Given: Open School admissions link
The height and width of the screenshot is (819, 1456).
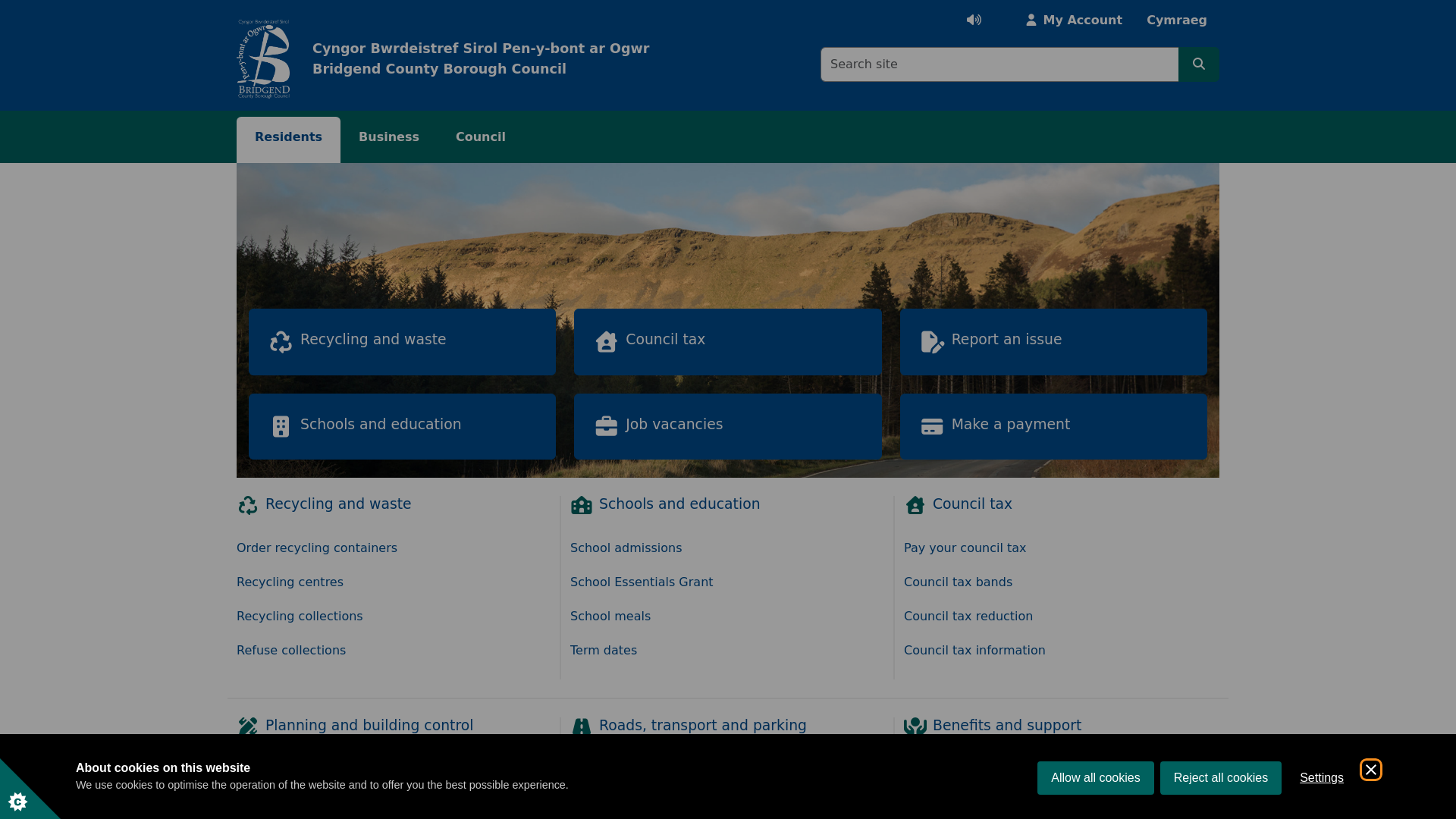Looking at the screenshot, I should pyautogui.click(x=626, y=548).
